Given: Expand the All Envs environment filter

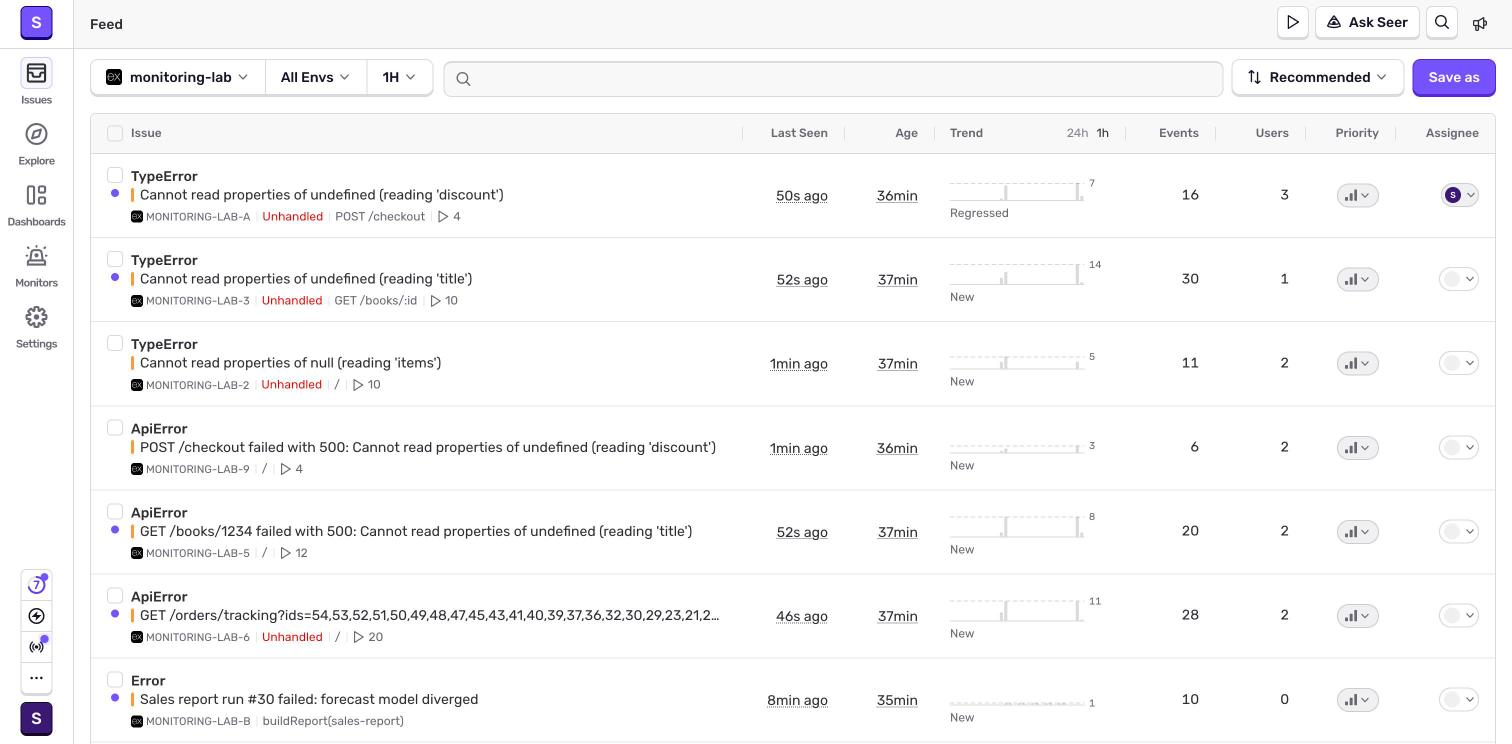Looking at the screenshot, I should click(315, 77).
